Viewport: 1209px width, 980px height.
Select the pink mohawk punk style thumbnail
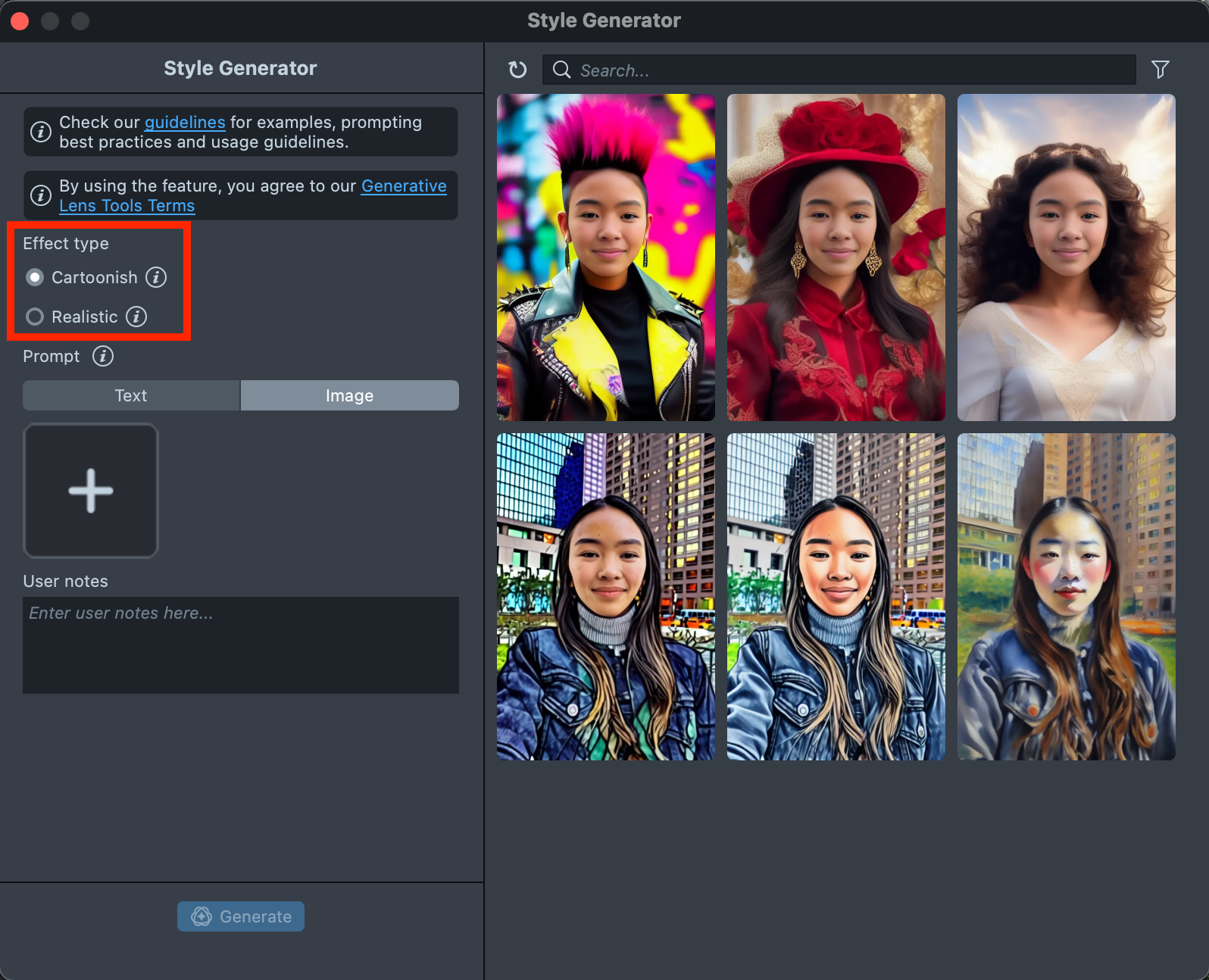tap(605, 257)
